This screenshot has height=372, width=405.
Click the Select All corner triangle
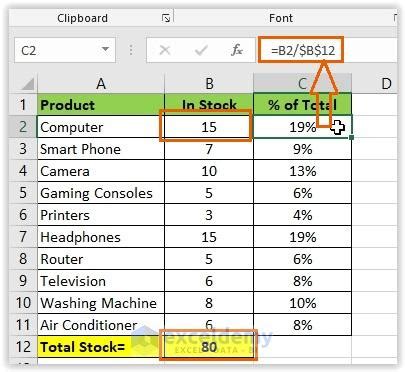[27, 83]
